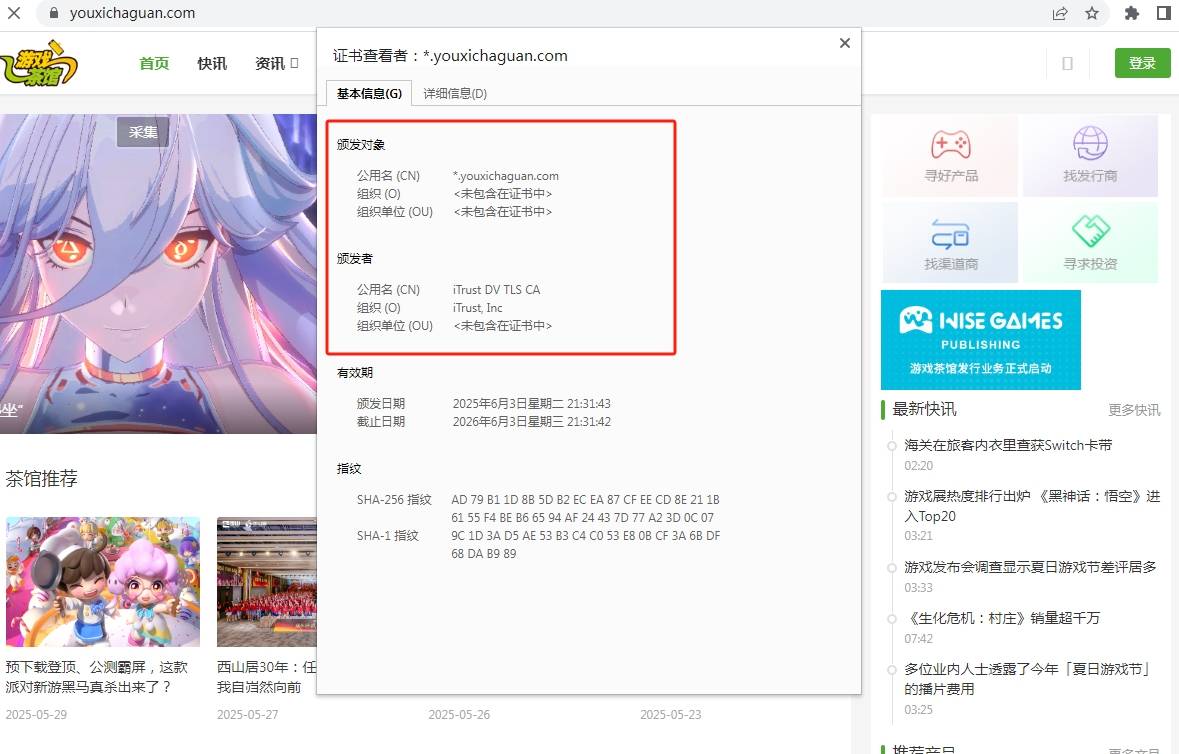Open the Wise Games Publishing banner
The height and width of the screenshot is (754, 1179).
coord(980,340)
